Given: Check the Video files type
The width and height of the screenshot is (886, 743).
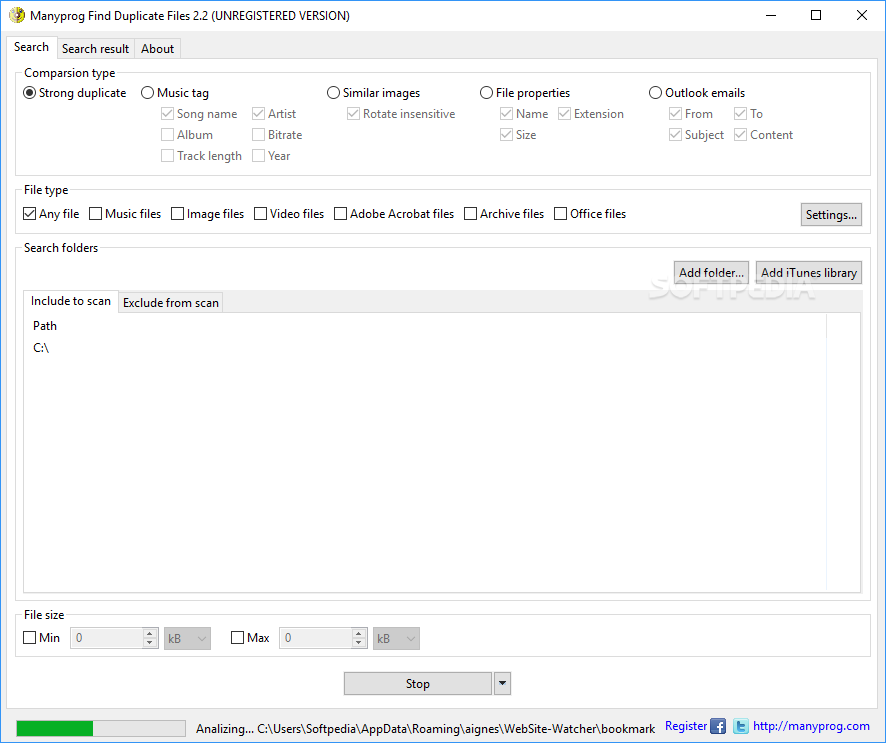Looking at the screenshot, I should 289,214.
